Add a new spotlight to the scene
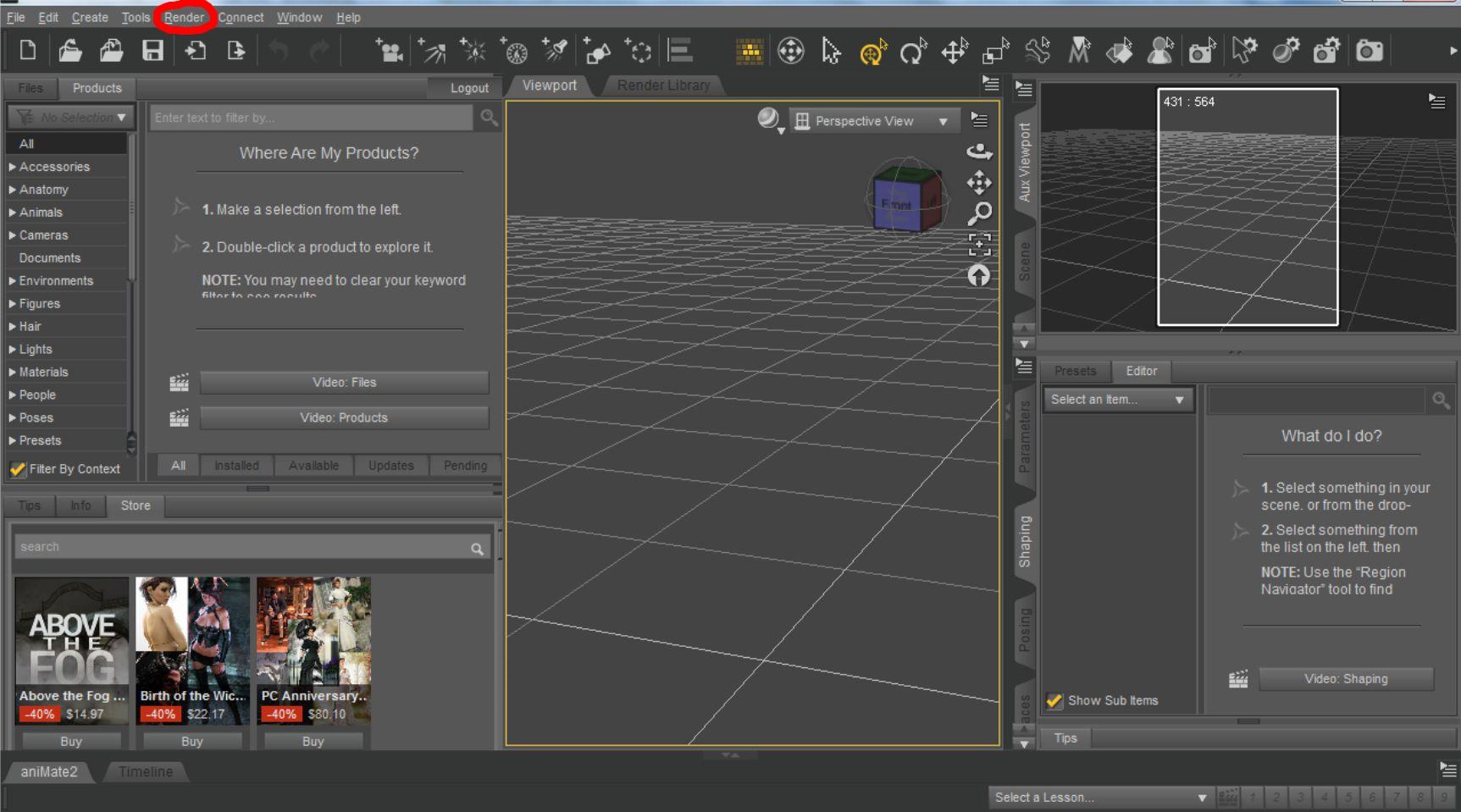 [x=555, y=51]
